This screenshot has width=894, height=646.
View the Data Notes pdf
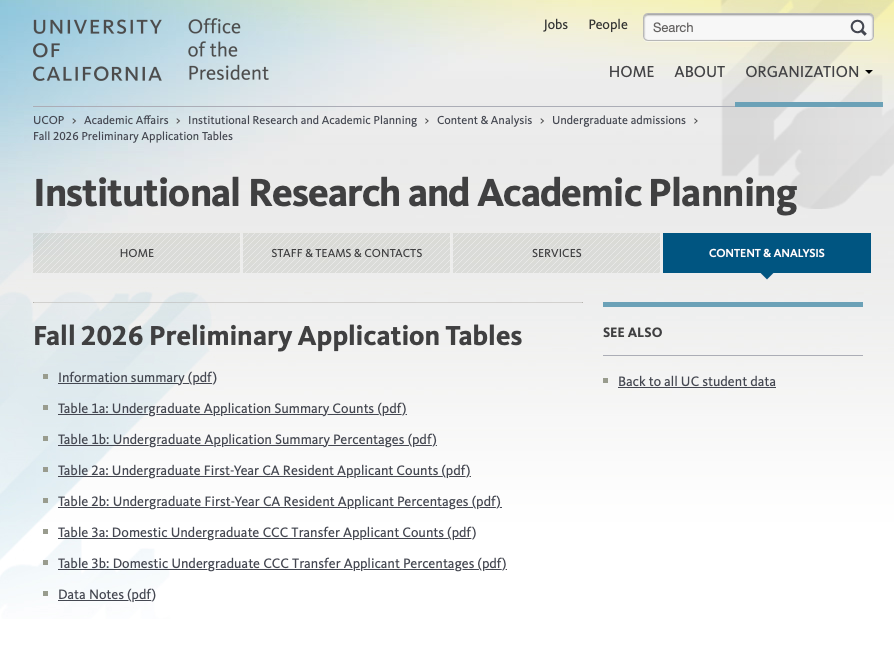pyautogui.click(x=107, y=594)
